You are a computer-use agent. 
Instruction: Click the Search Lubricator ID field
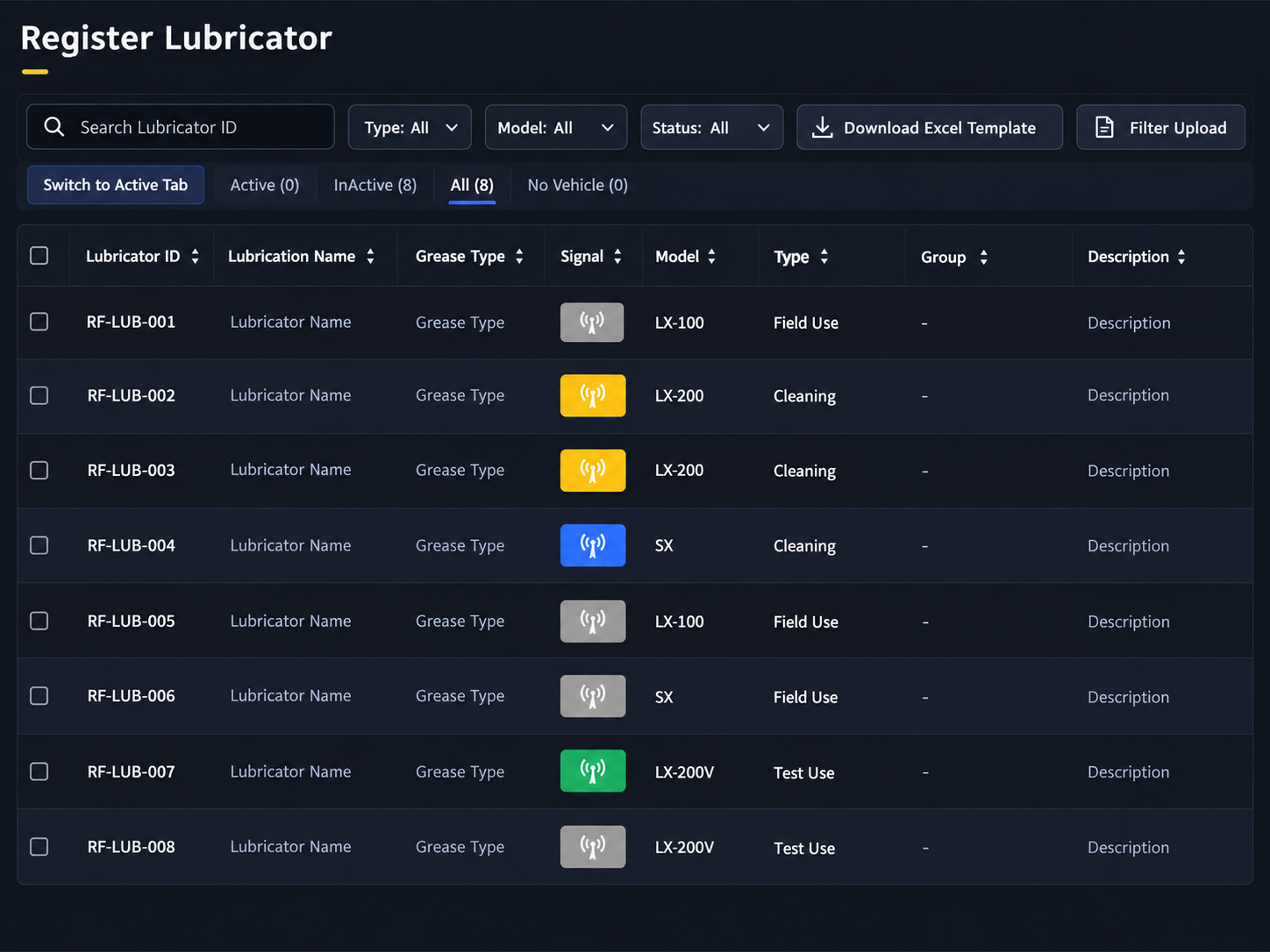pyautogui.click(x=181, y=127)
